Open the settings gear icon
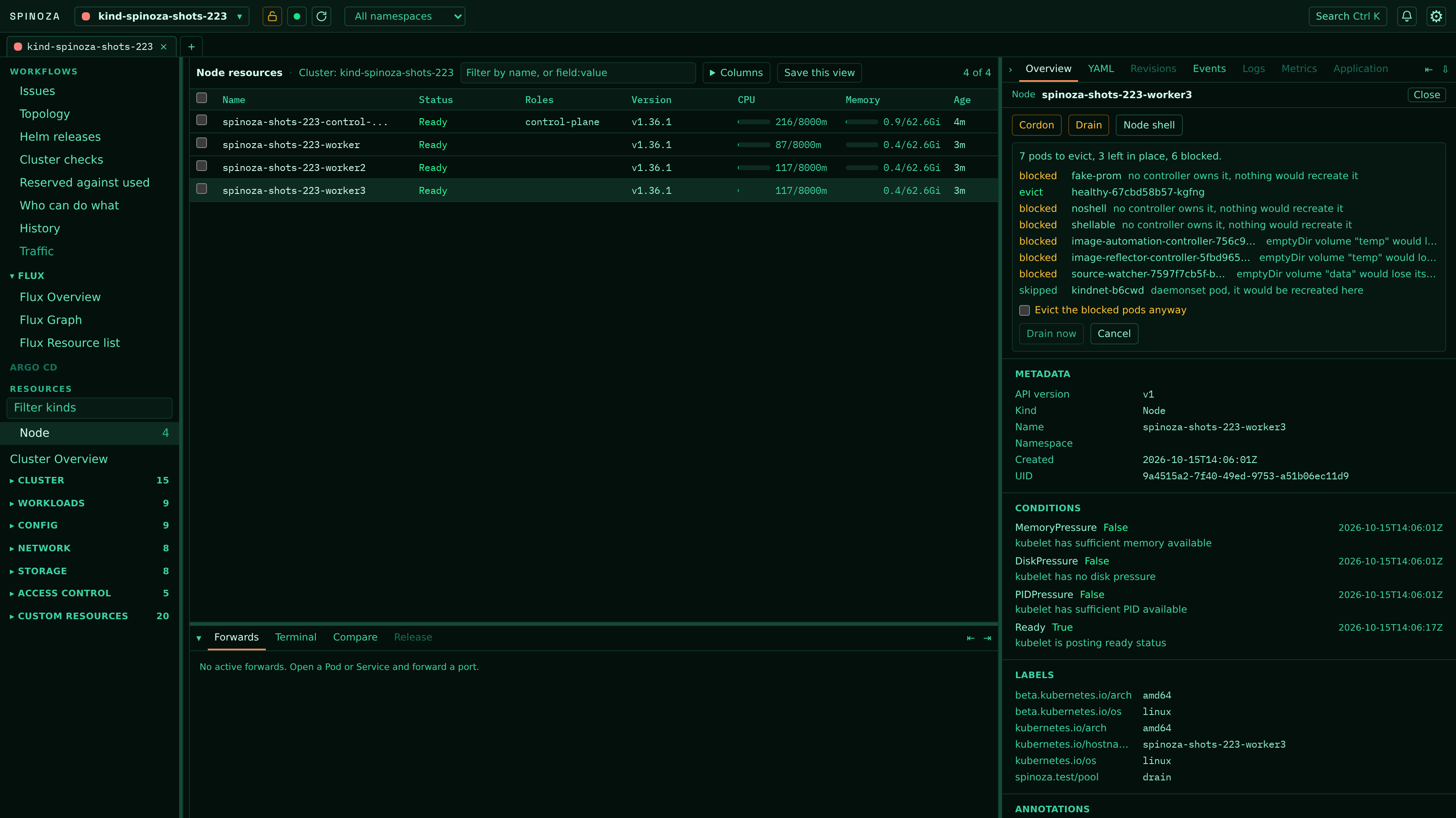Screen dimensions: 1456x818 tap(1436, 16)
